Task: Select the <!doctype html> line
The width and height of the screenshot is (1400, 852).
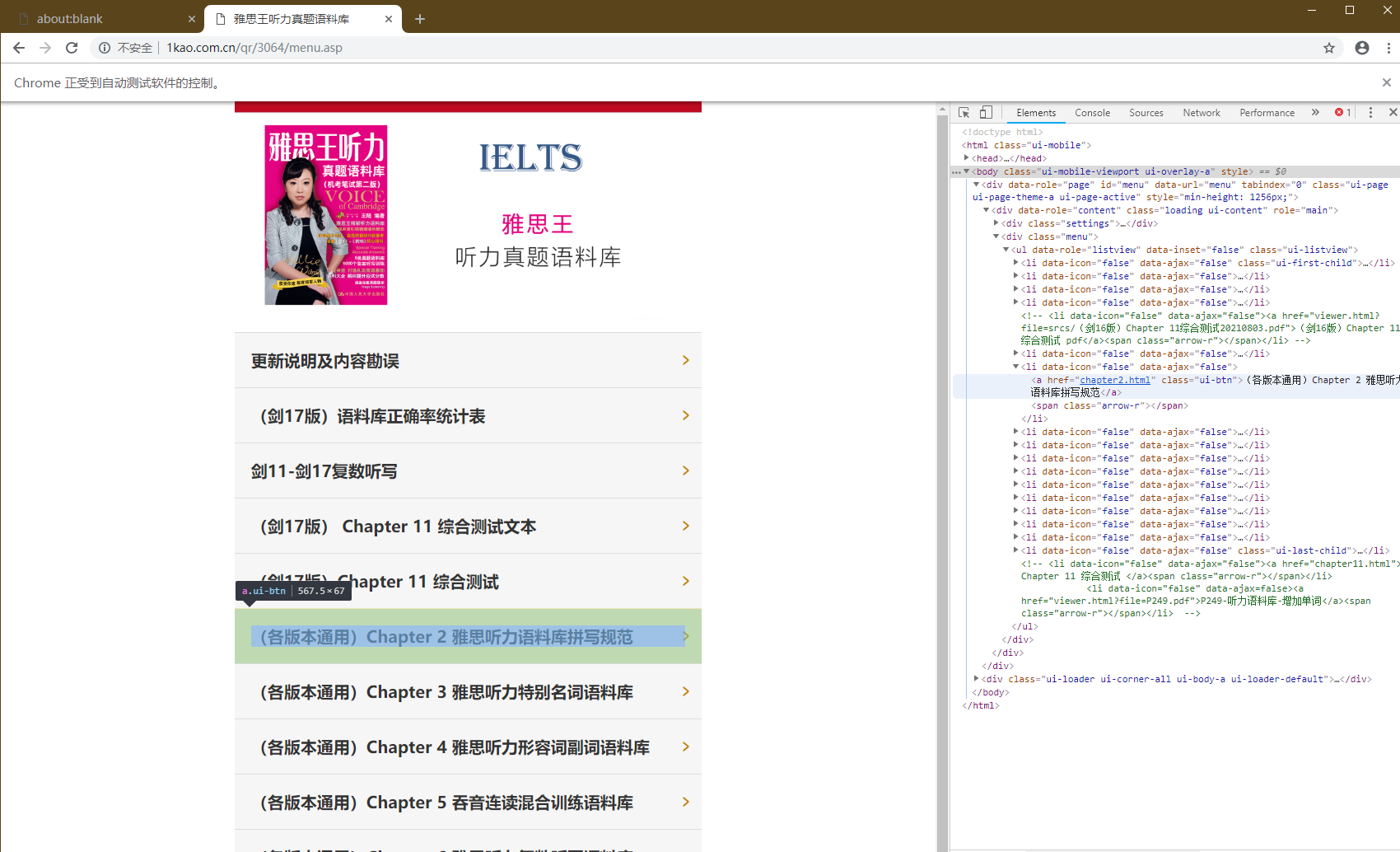Action: point(1002,132)
